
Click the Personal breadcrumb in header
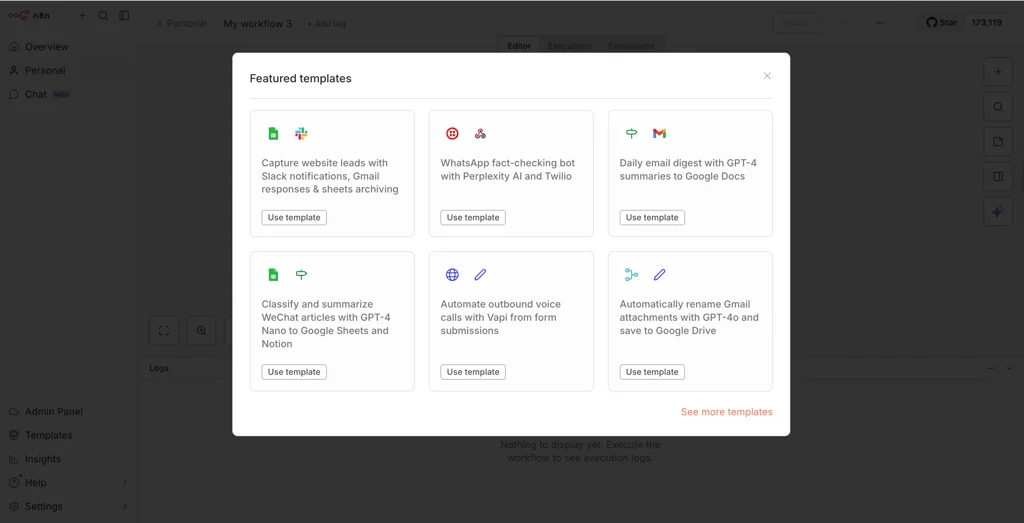click(182, 24)
